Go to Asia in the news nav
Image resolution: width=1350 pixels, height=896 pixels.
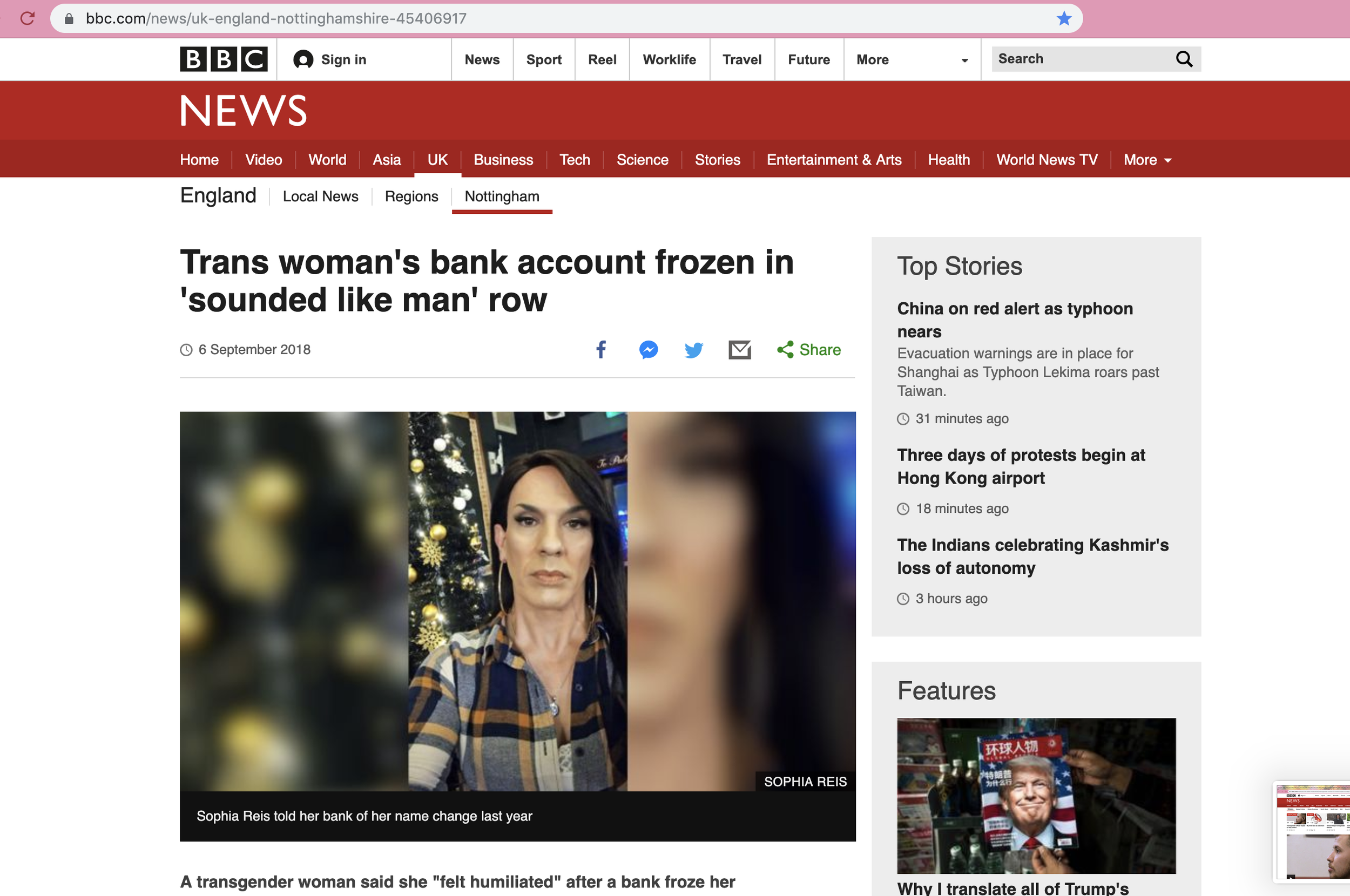pyautogui.click(x=386, y=160)
